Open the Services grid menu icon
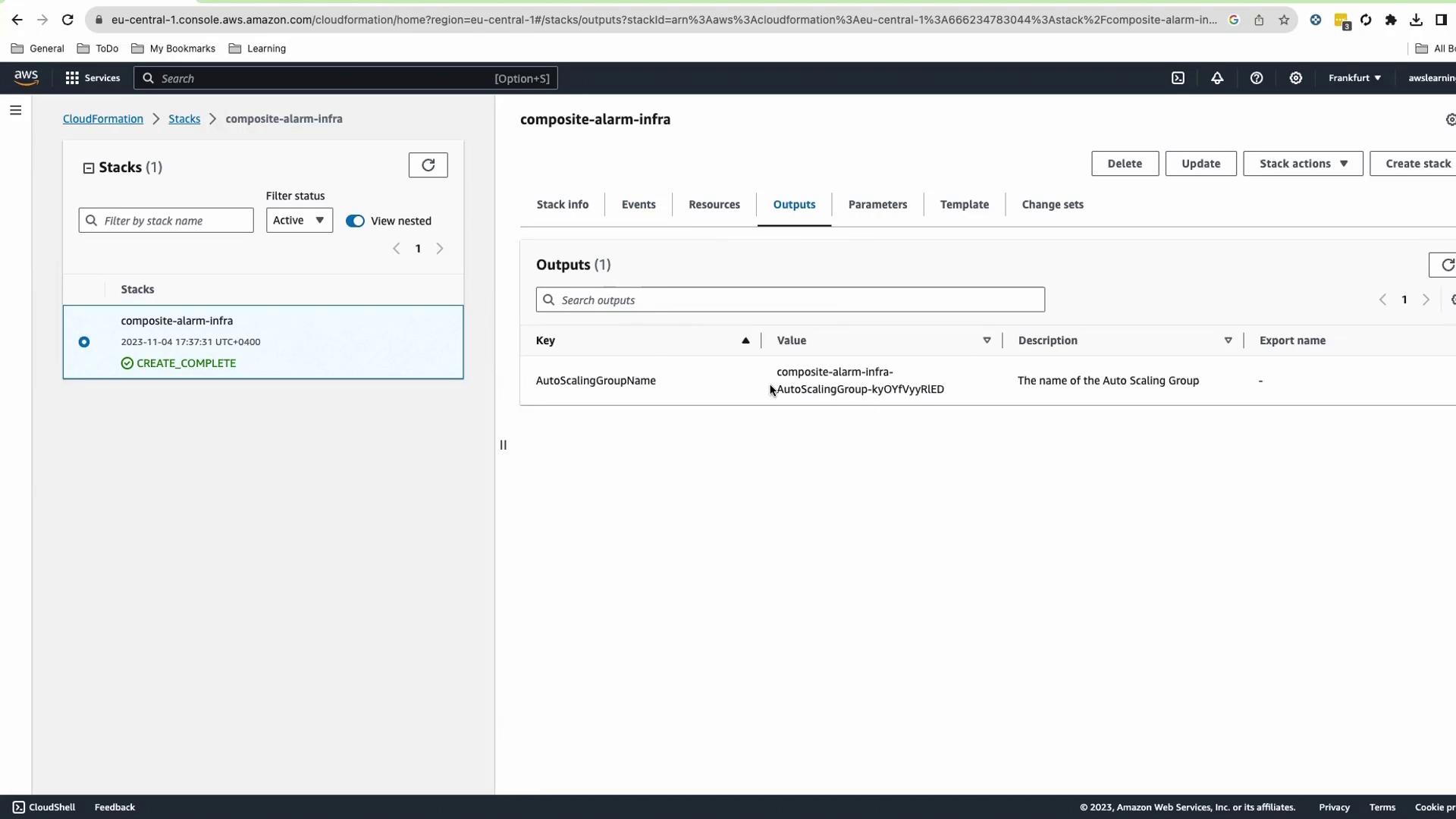This screenshot has width=1456, height=819. 72,78
